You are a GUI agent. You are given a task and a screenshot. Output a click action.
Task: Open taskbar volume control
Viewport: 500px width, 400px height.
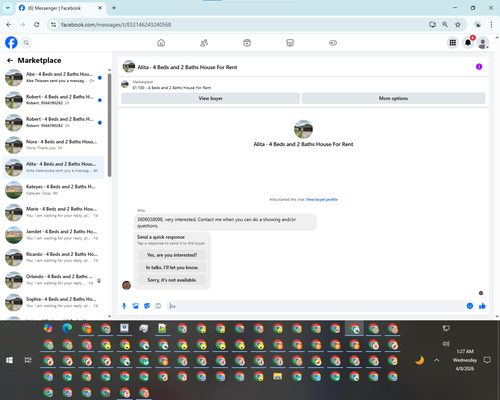point(446,344)
